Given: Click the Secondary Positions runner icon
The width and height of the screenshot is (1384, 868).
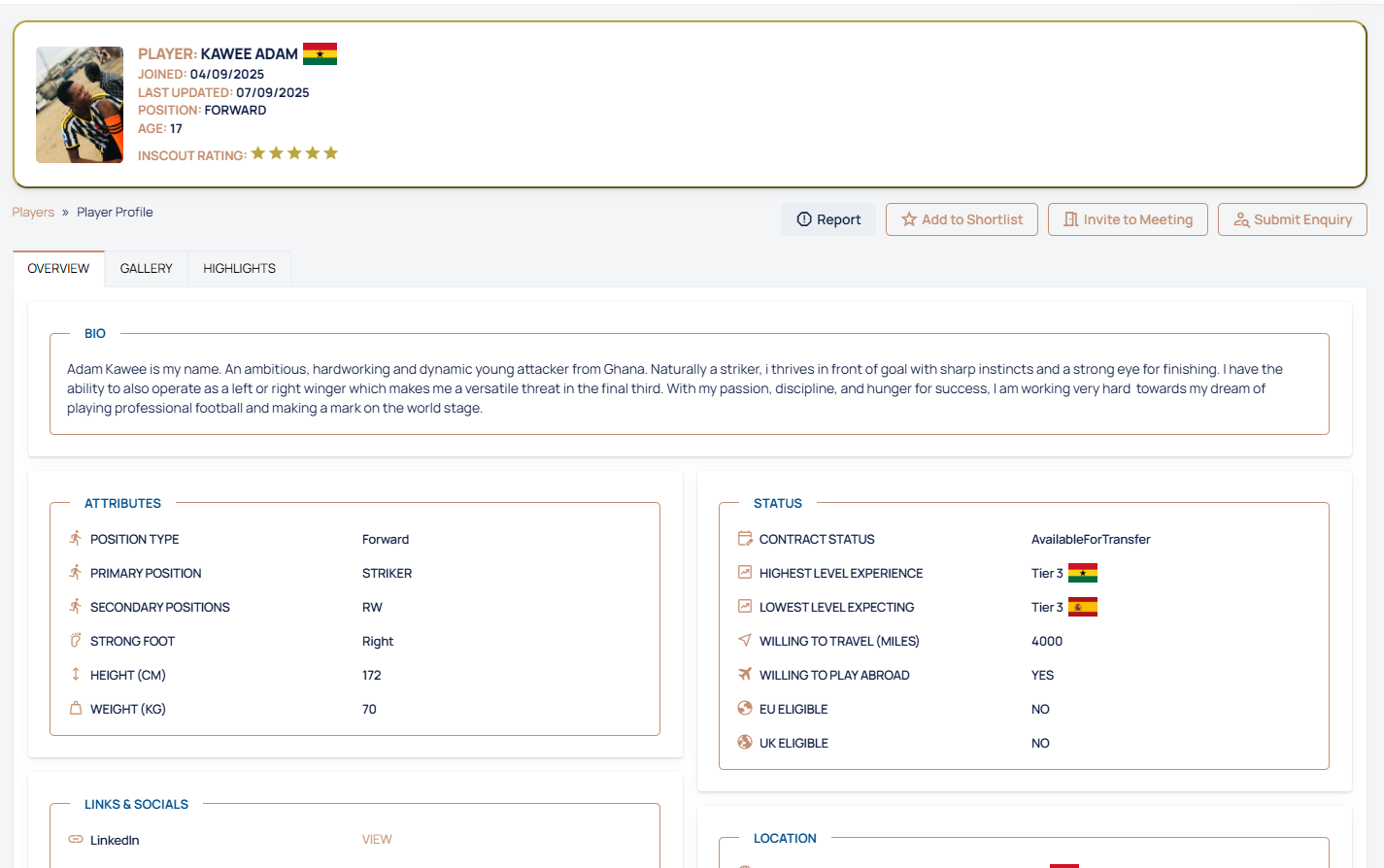Looking at the screenshot, I should pos(76,606).
